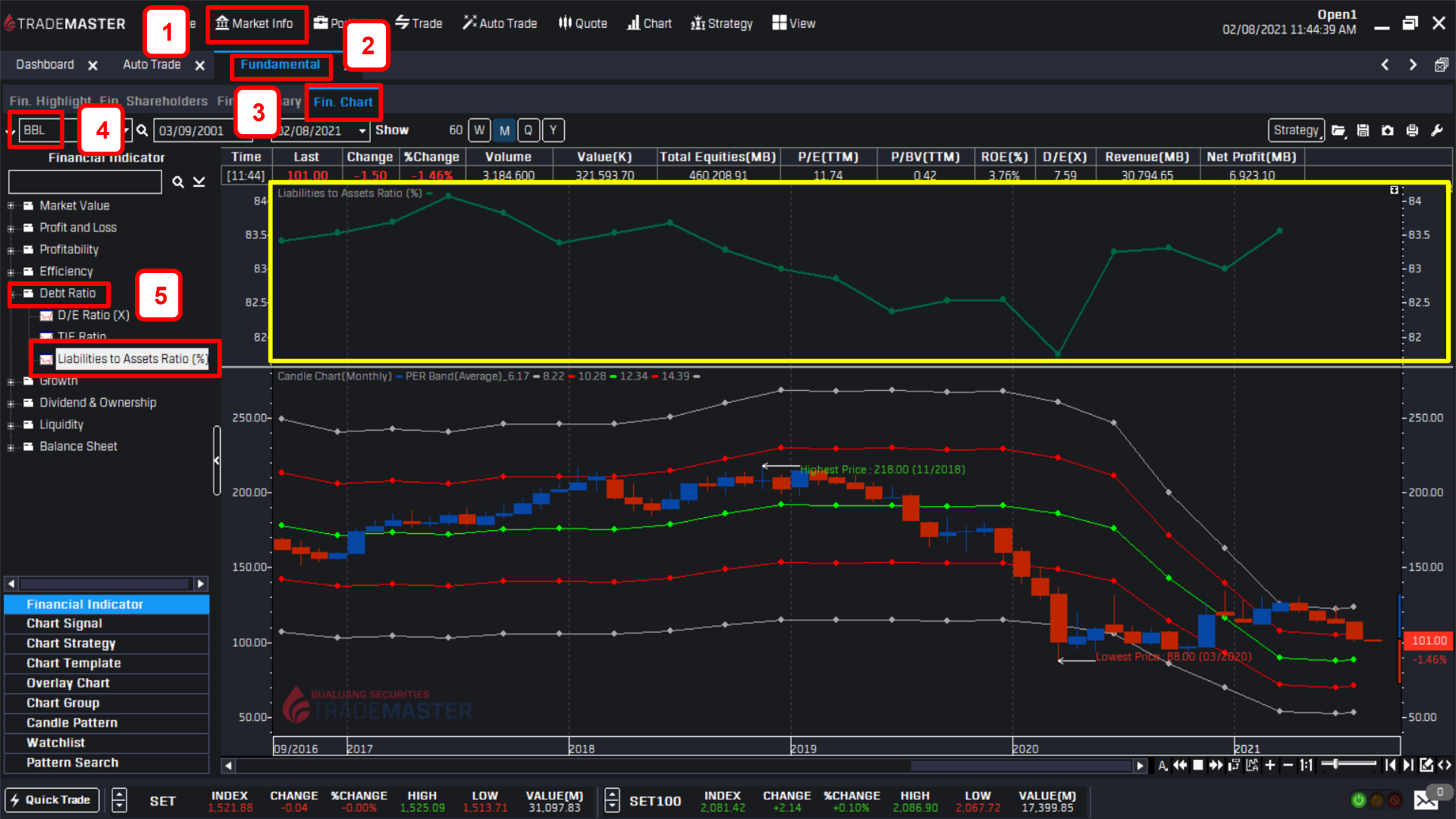Click the text annotation 'A' icon
Screen dimensions: 1456x819
point(1163,765)
